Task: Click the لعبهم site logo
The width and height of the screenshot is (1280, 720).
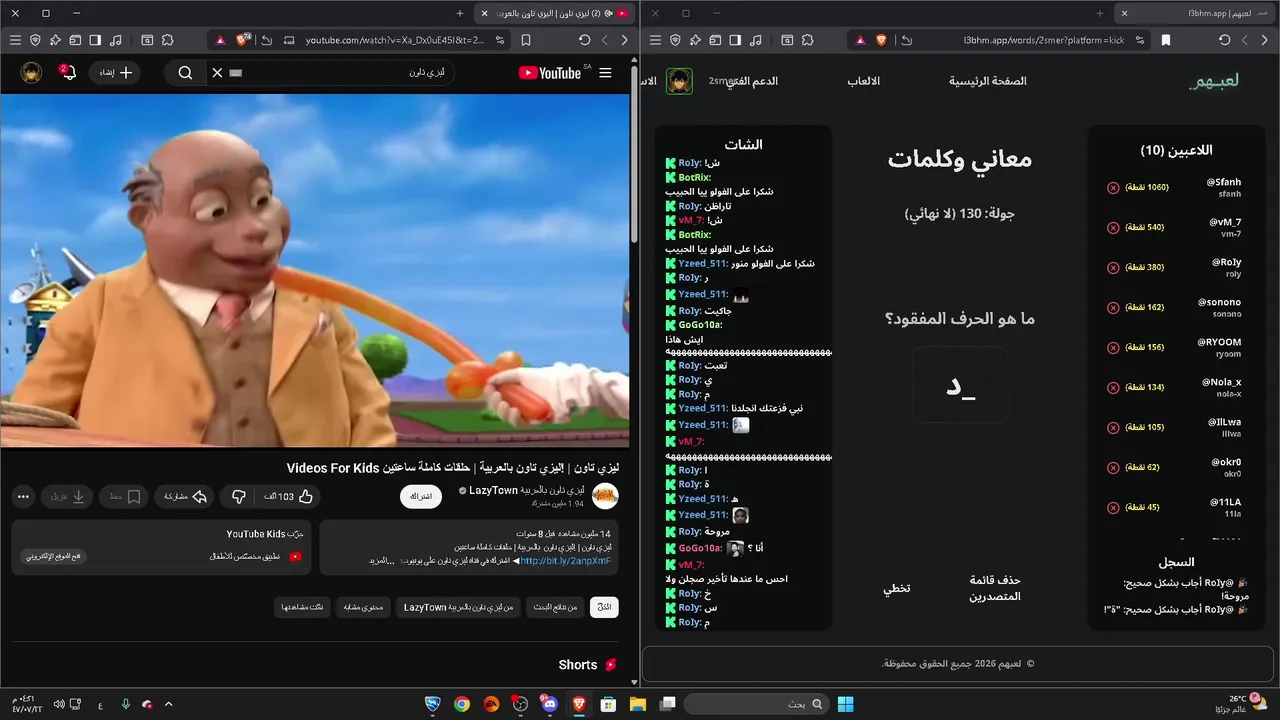Action: [x=1214, y=81]
